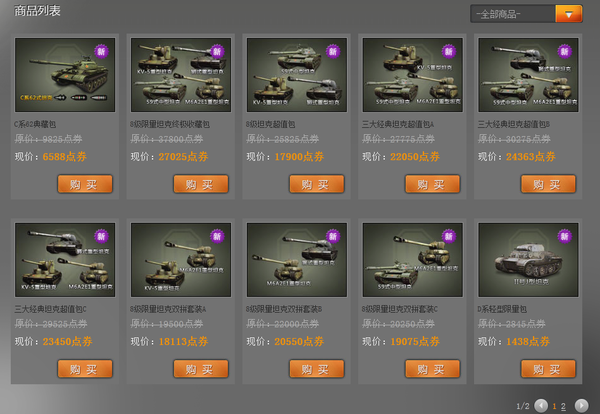This screenshot has width=600, height=414.
Task: Click the 新 badge on the 18113点券 bundle
Action: point(217,236)
